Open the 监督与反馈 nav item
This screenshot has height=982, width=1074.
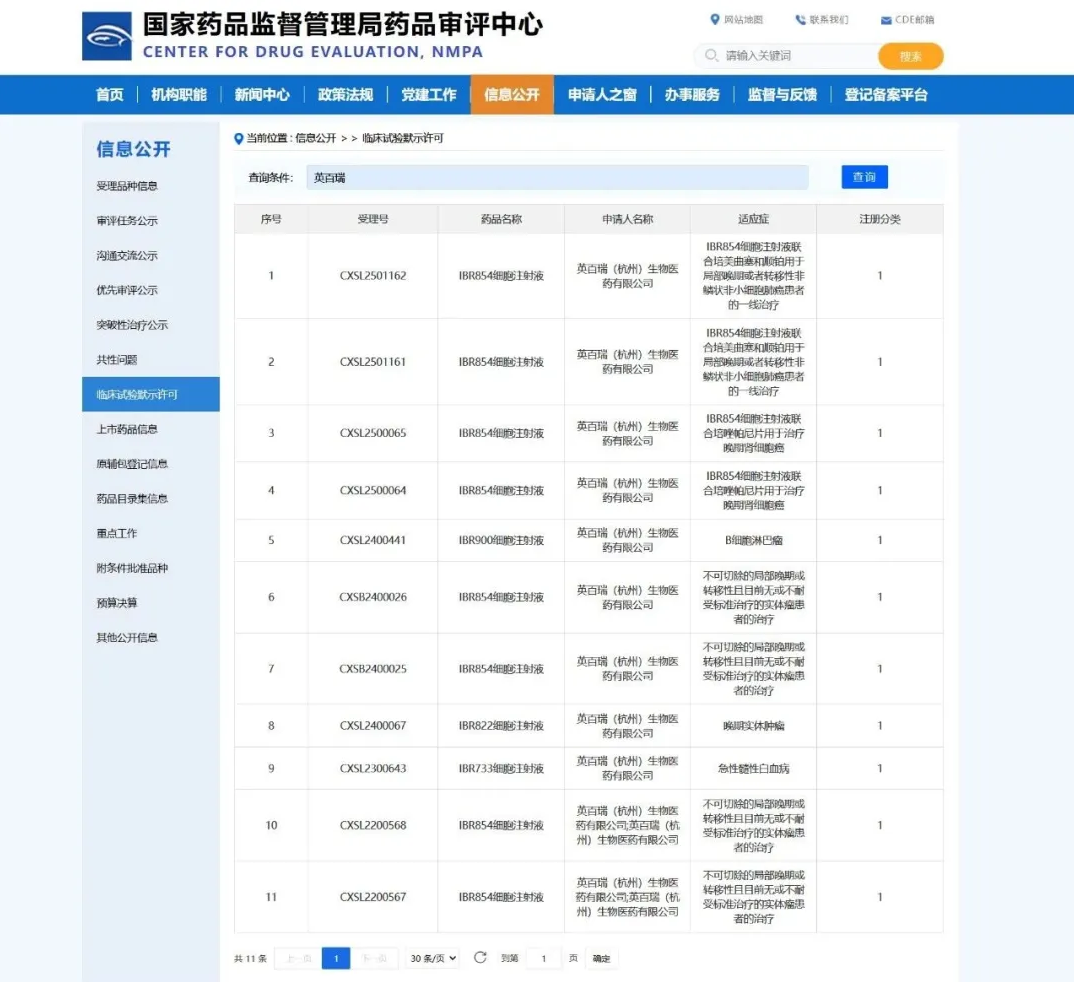(x=782, y=95)
